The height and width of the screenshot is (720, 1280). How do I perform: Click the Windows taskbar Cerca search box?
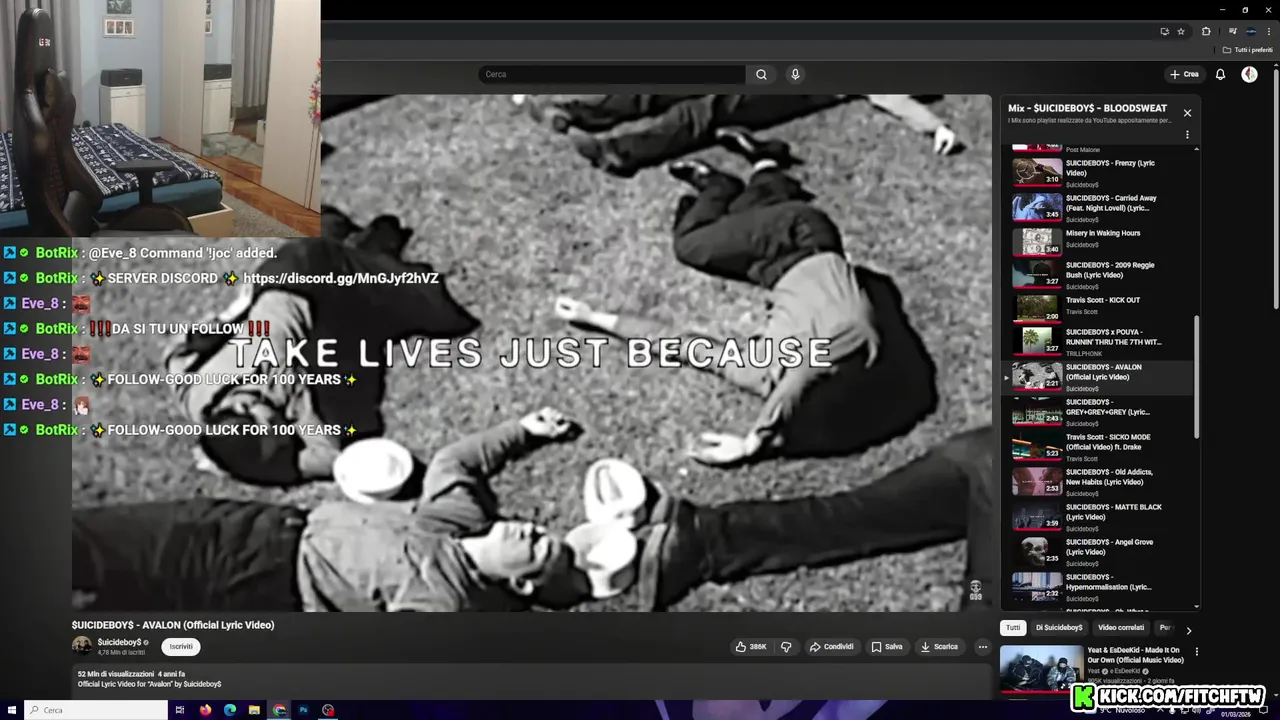96,710
